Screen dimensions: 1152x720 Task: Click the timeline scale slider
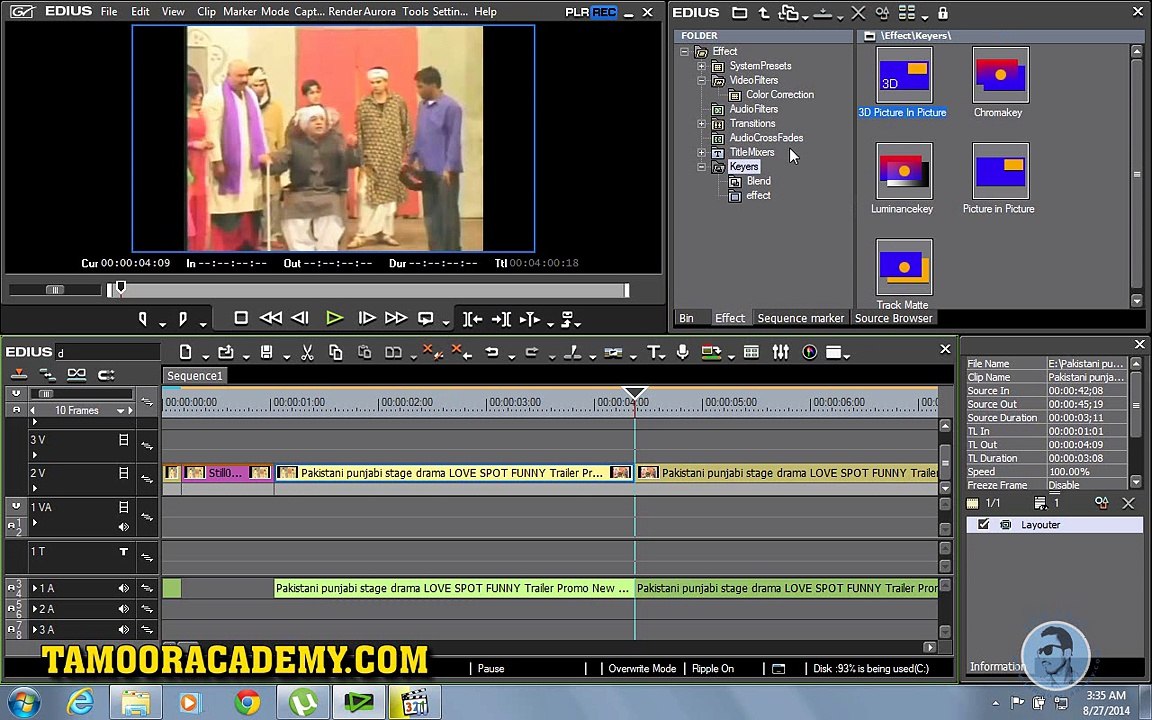(x=46, y=394)
